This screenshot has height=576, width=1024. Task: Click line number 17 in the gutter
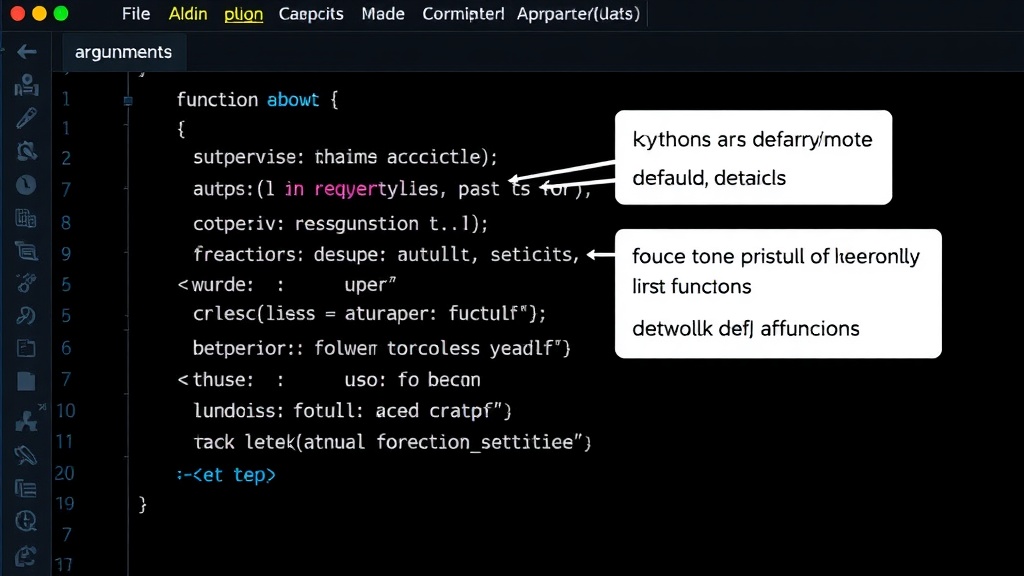point(64,564)
